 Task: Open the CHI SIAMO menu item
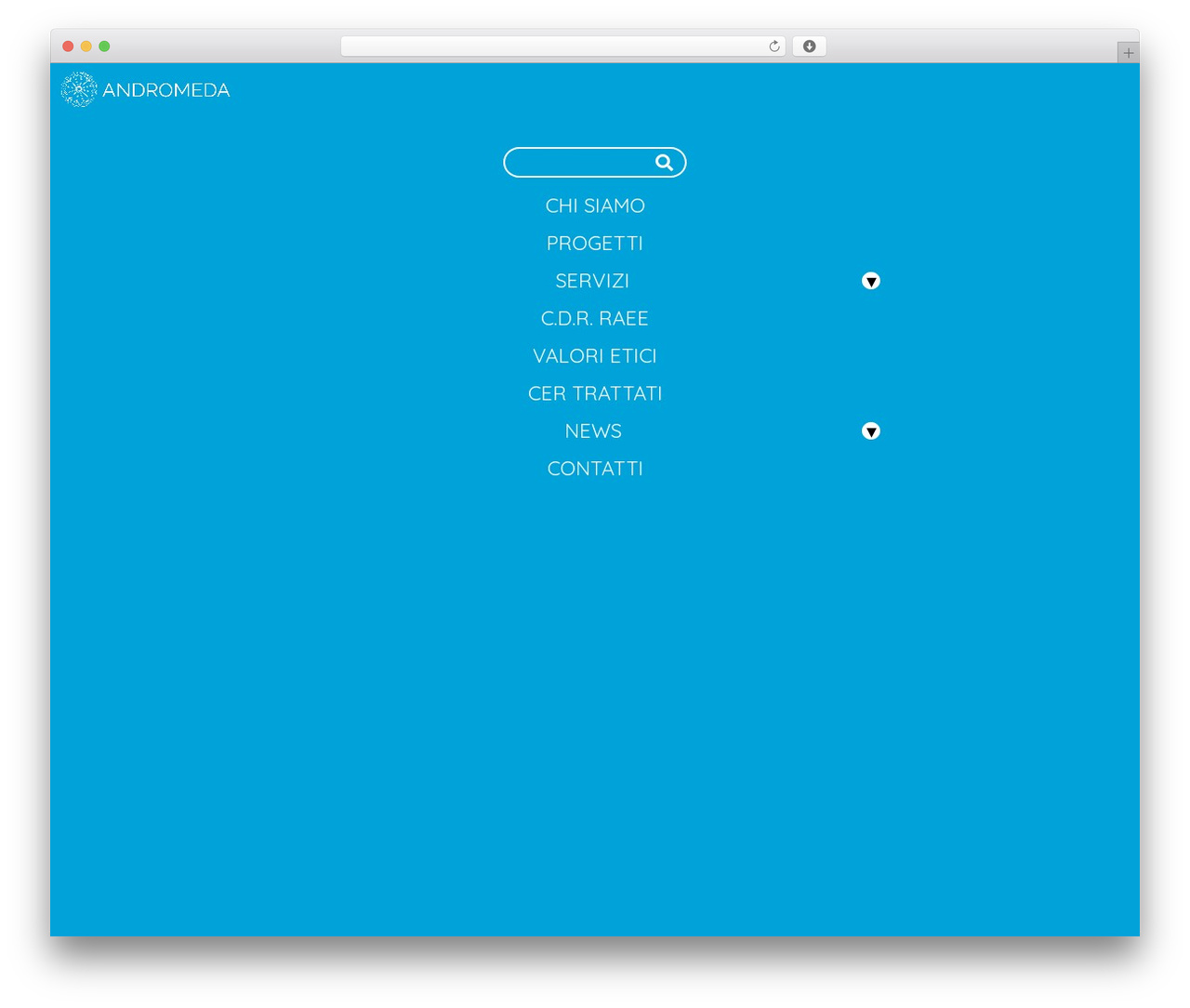[595, 206]
